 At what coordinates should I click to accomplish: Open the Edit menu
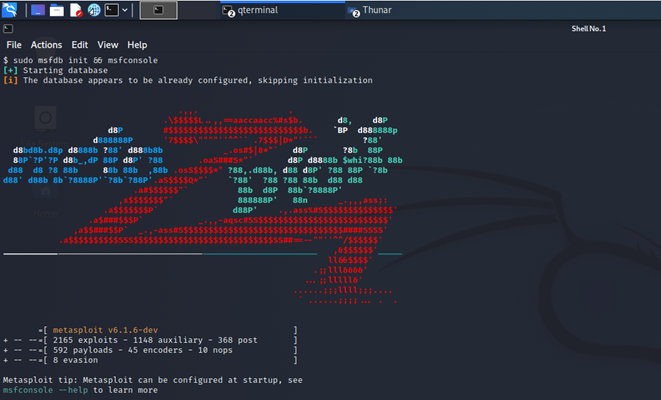click(80, 45)
